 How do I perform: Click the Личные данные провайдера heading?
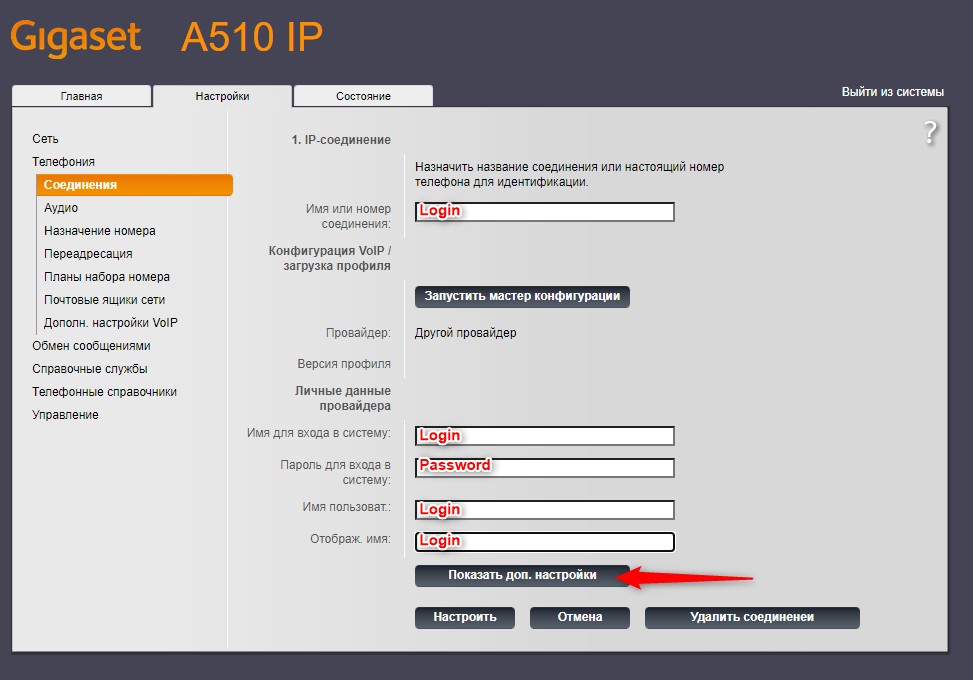343,398
